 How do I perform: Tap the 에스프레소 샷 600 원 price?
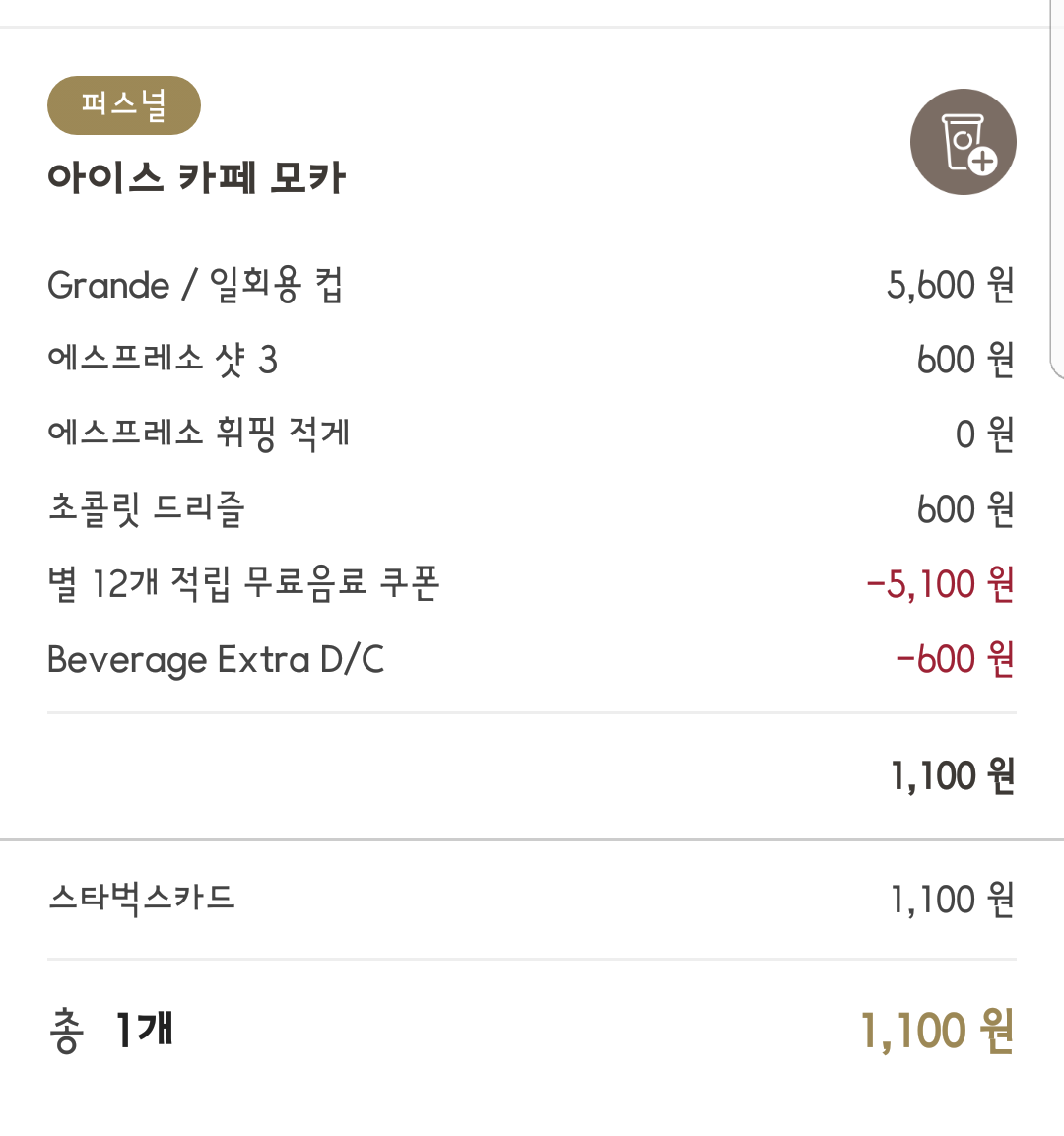[965, 360]
